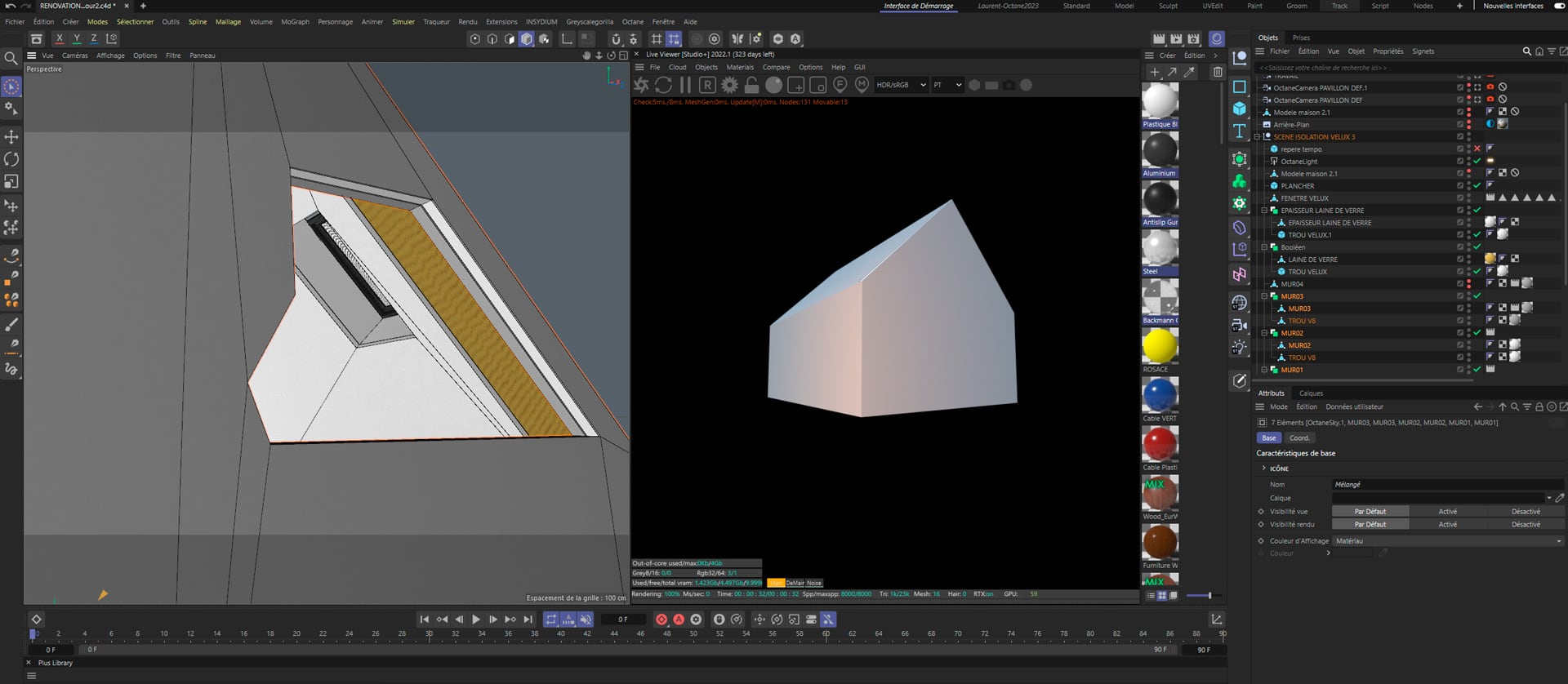1568x684 pixels.
Task: Open HDR/sRGB dropdown in Live Viewer
Action: pyautogui.click(x=901, y=85)
